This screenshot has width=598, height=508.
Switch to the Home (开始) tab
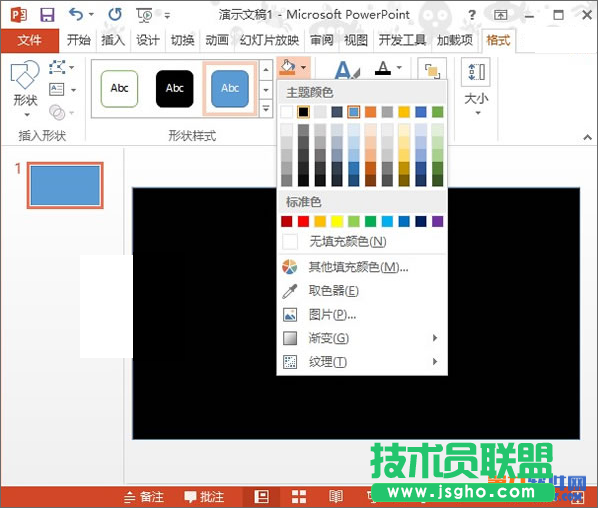[79, 40]
